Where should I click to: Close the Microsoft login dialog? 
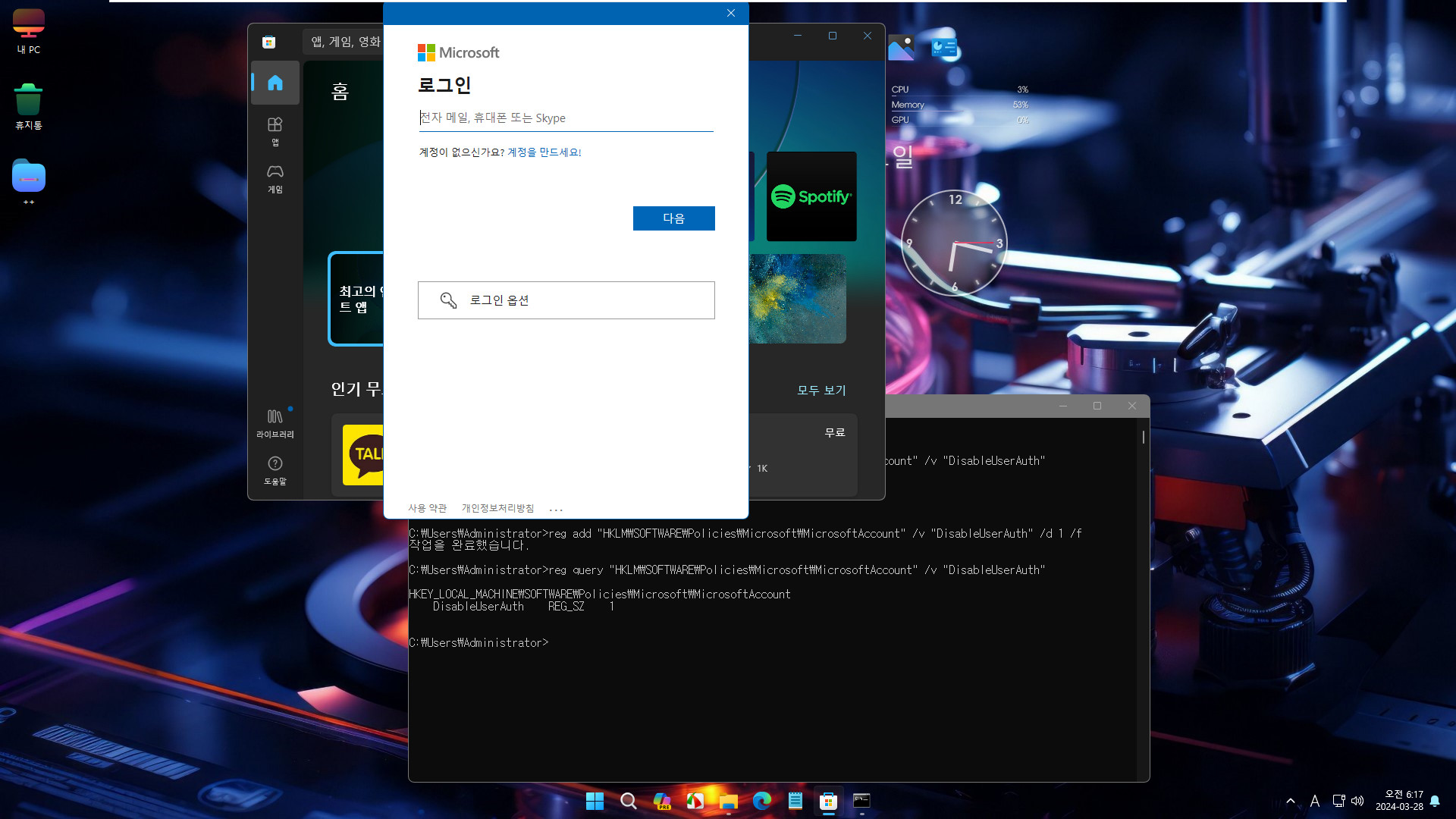pyautogui.click(x=731, y=13)
